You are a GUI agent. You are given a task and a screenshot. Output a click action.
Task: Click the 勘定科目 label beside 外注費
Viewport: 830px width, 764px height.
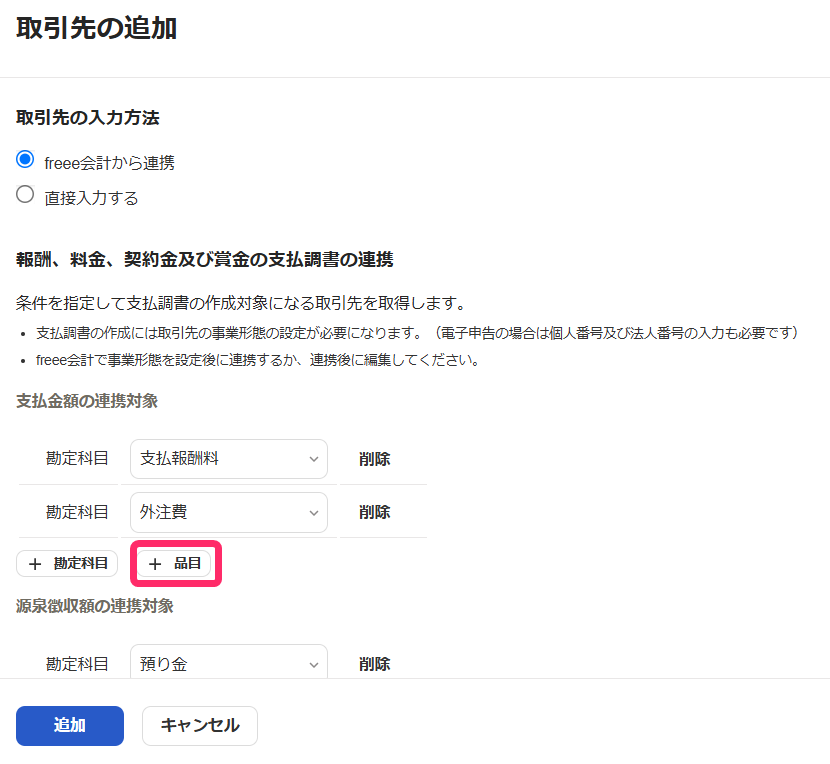click(x=77, y=512)
